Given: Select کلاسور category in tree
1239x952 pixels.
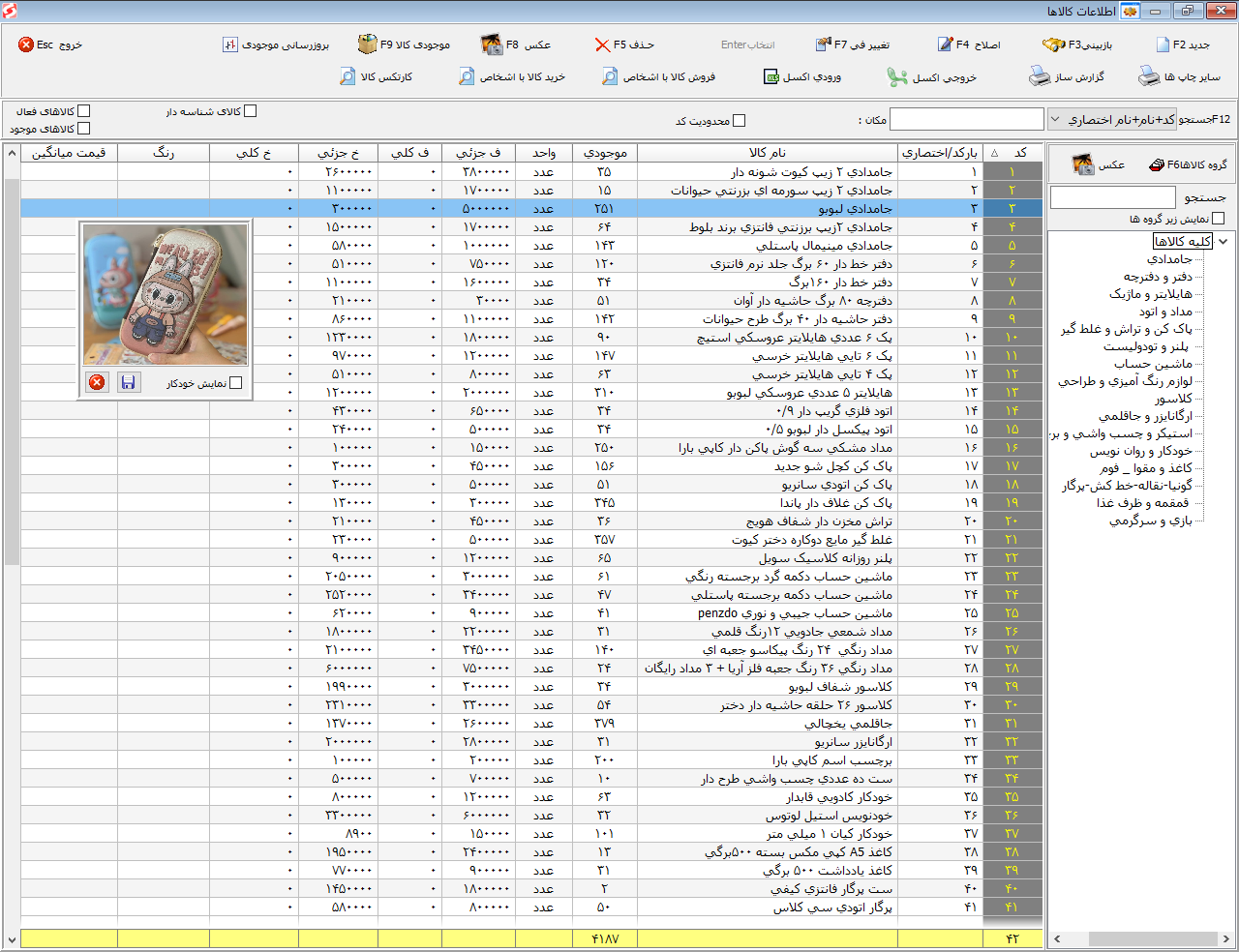Looking at the screenshot, I should click(1173, 399).
